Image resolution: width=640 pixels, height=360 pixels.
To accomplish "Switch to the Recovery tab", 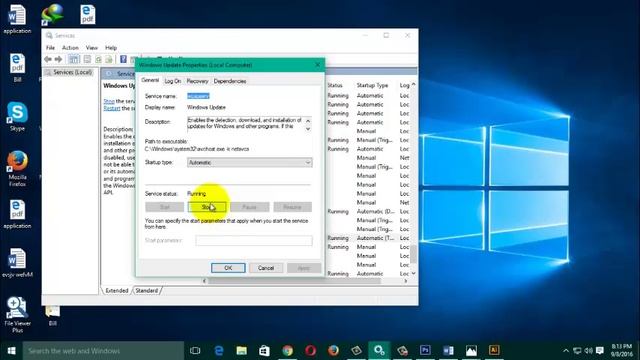I will click(x=198, y=81).
